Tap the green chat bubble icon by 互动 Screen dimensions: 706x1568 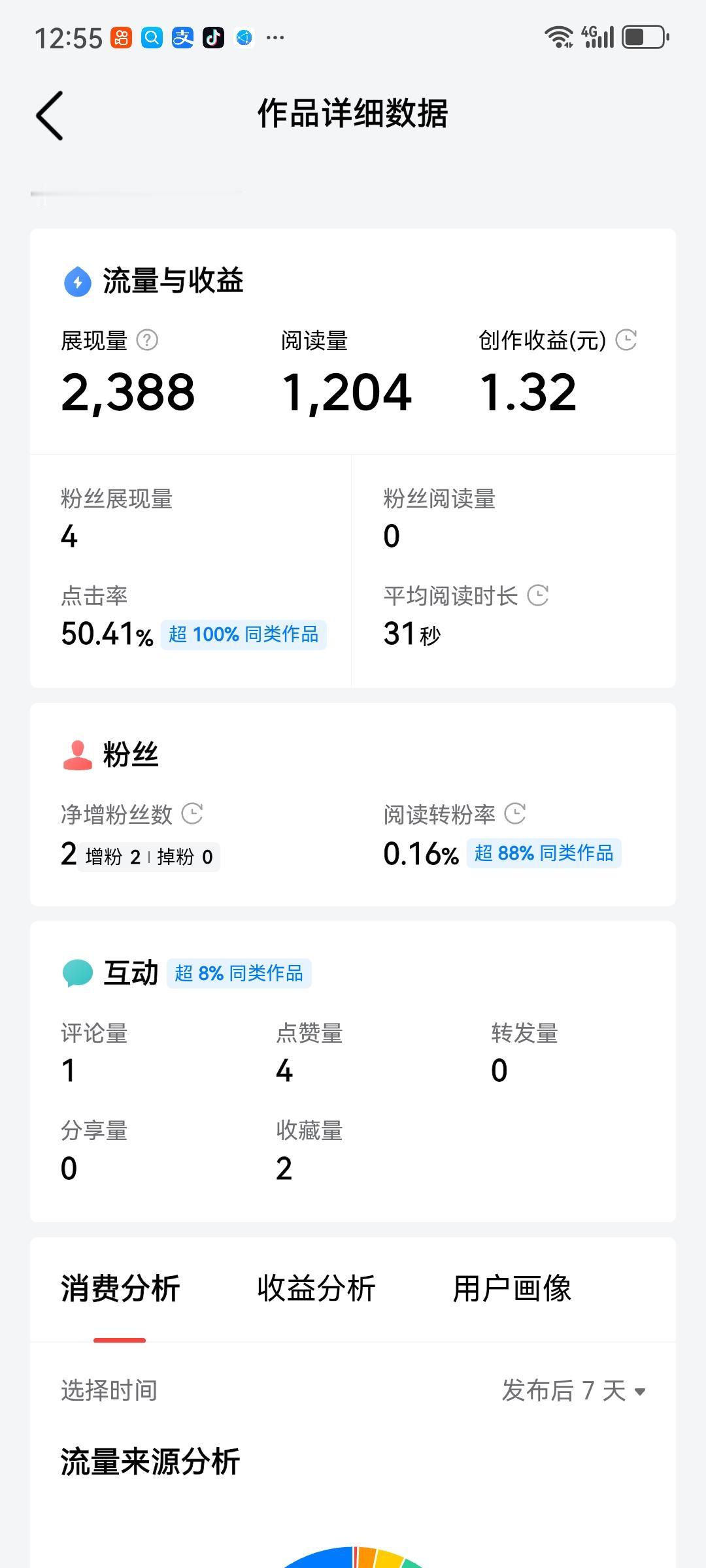[78, 973]
